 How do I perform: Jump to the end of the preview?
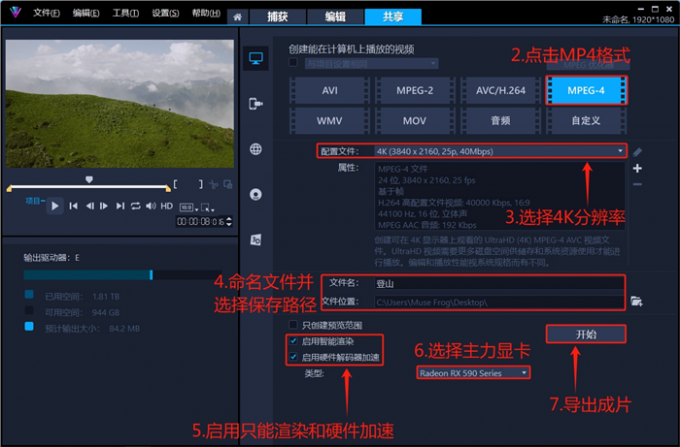click(120, 206)
